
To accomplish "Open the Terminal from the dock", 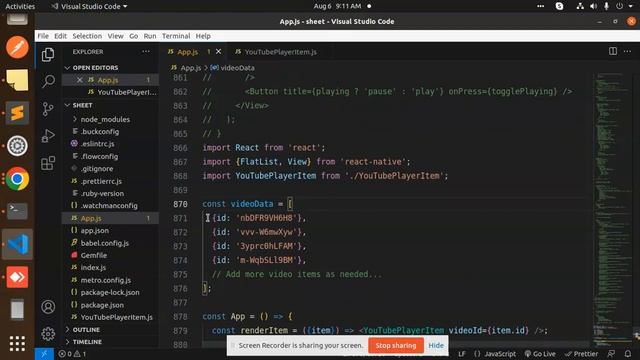I will [x=17, y=211].
